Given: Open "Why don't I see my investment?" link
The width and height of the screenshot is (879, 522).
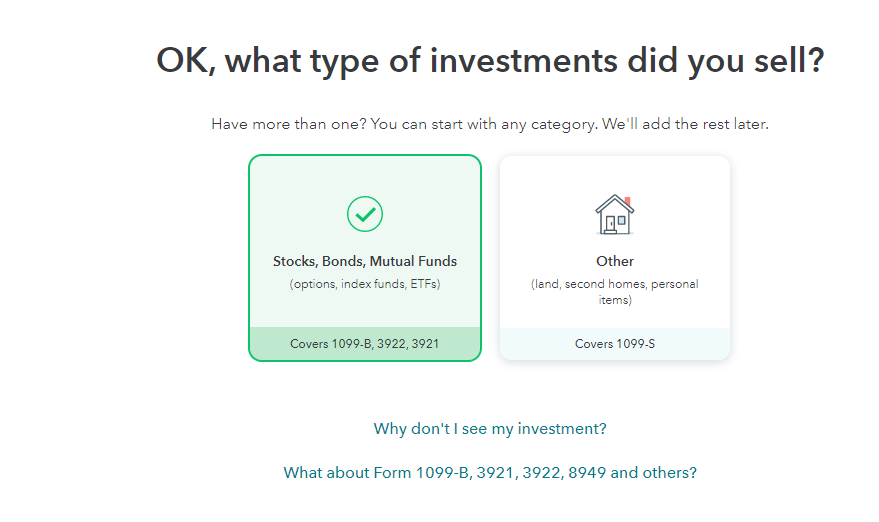Looking at the screenshot, I should (490, 429).
